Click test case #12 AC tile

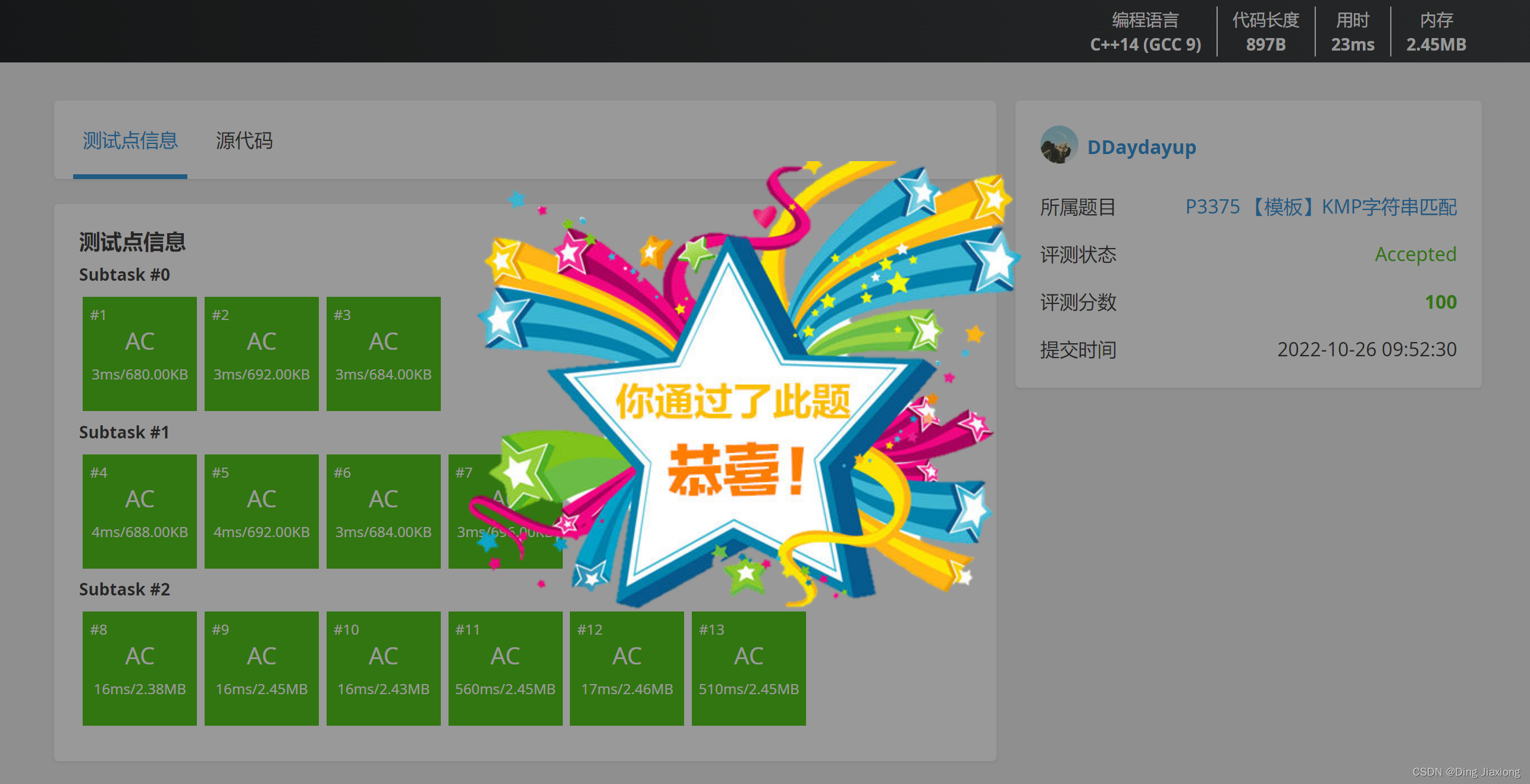(627, 669)
